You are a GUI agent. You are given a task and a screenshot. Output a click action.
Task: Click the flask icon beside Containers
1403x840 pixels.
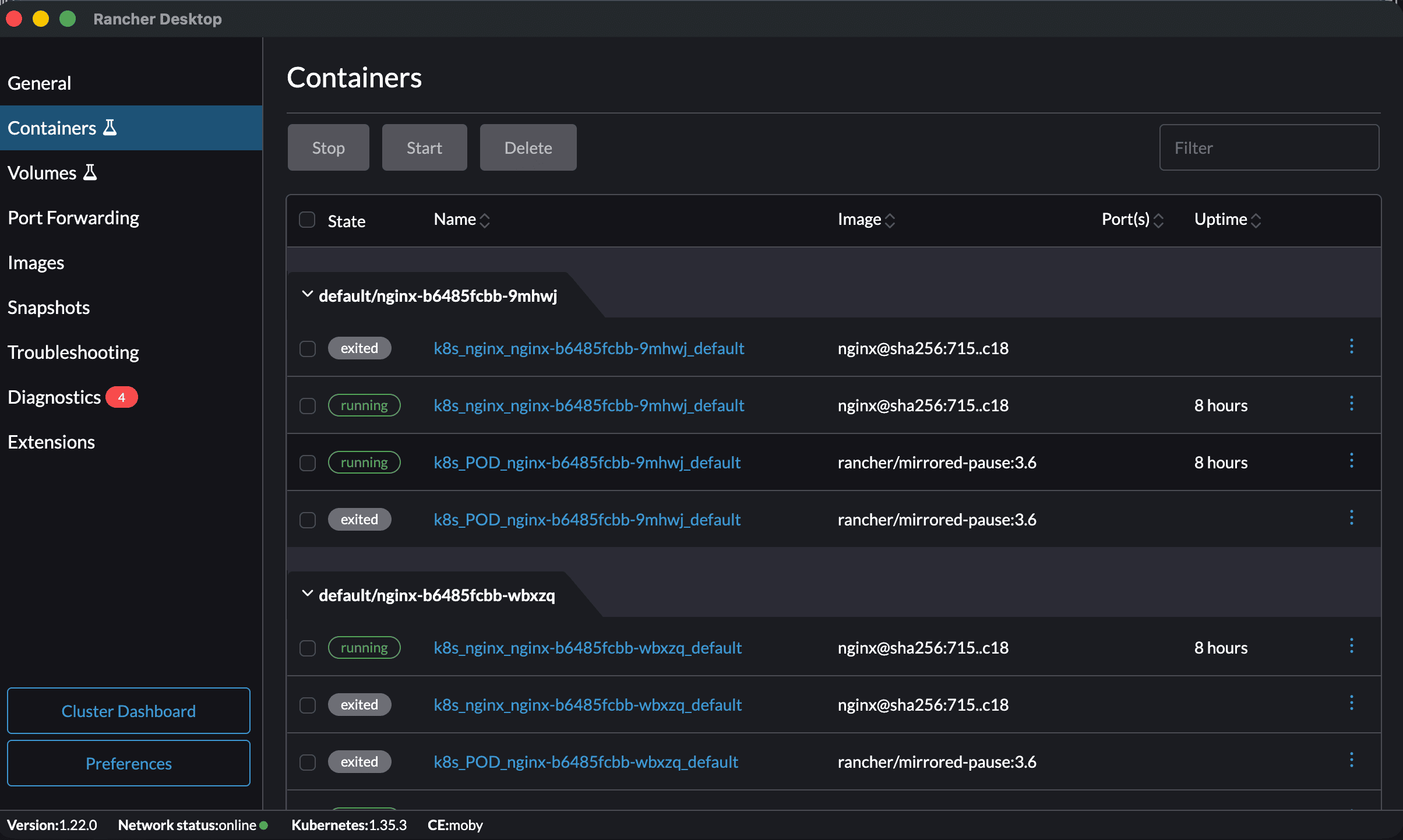pos(110,127)
